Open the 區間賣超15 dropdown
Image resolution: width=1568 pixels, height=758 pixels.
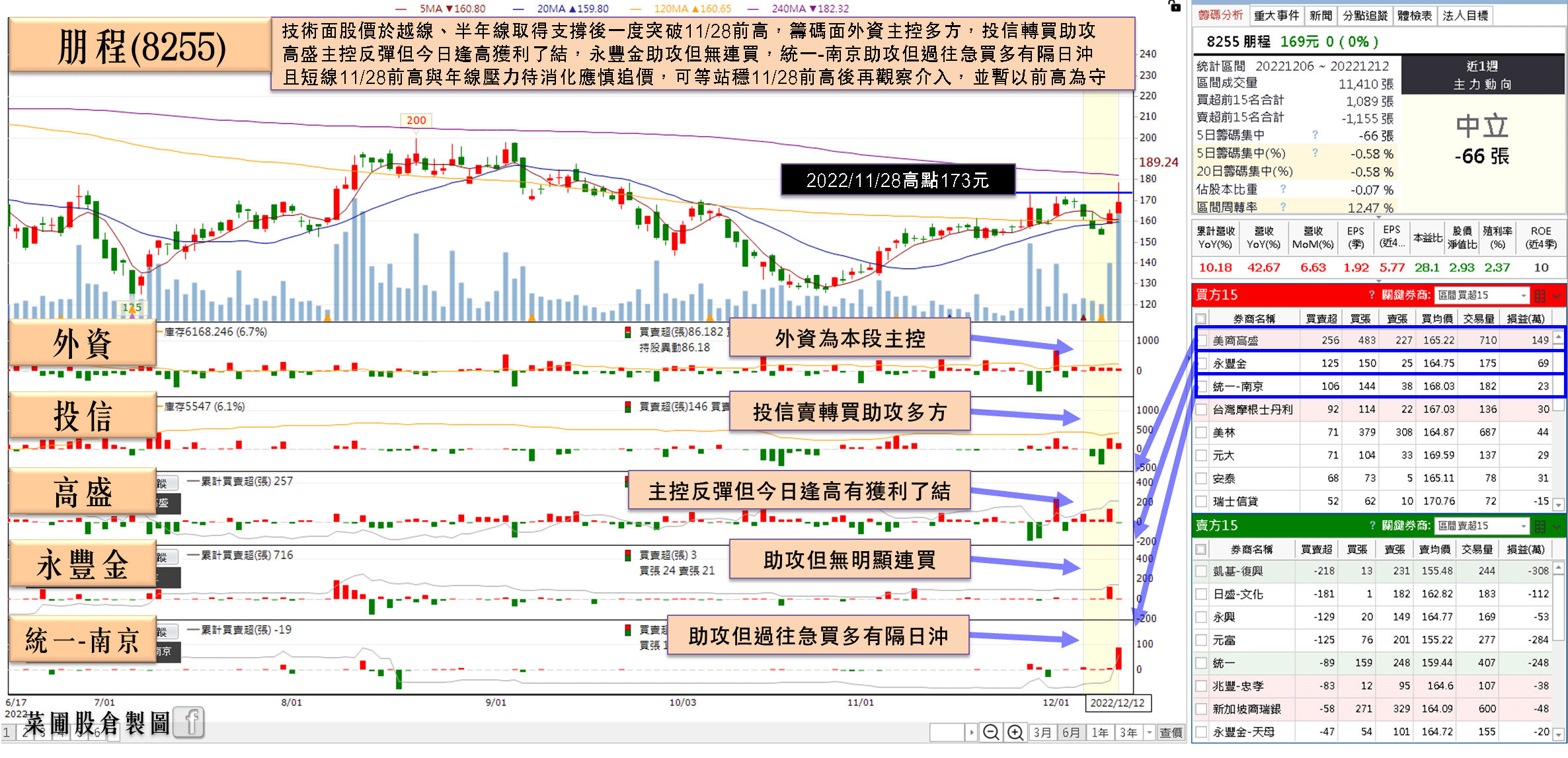point(1482,526)
